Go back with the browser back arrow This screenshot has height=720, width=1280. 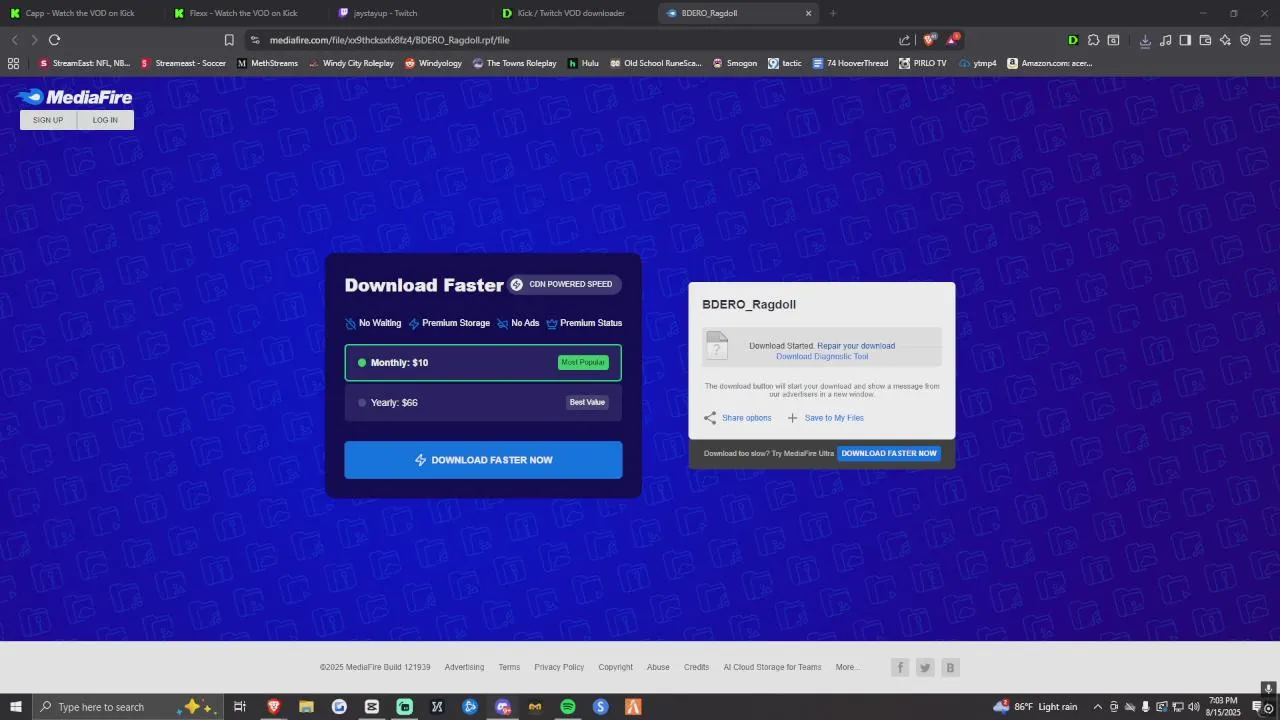tap(14, 40)
